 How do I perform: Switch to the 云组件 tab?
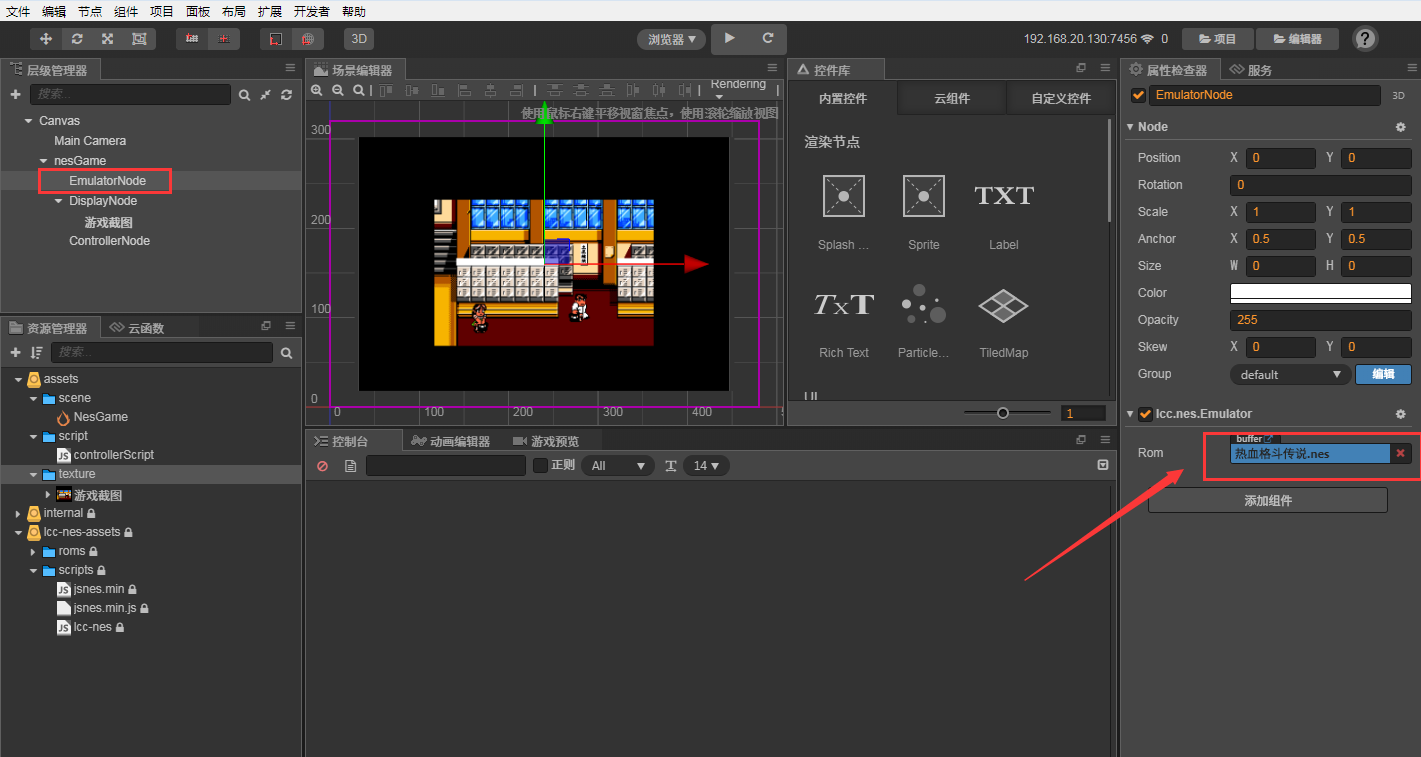coord(952,99)
